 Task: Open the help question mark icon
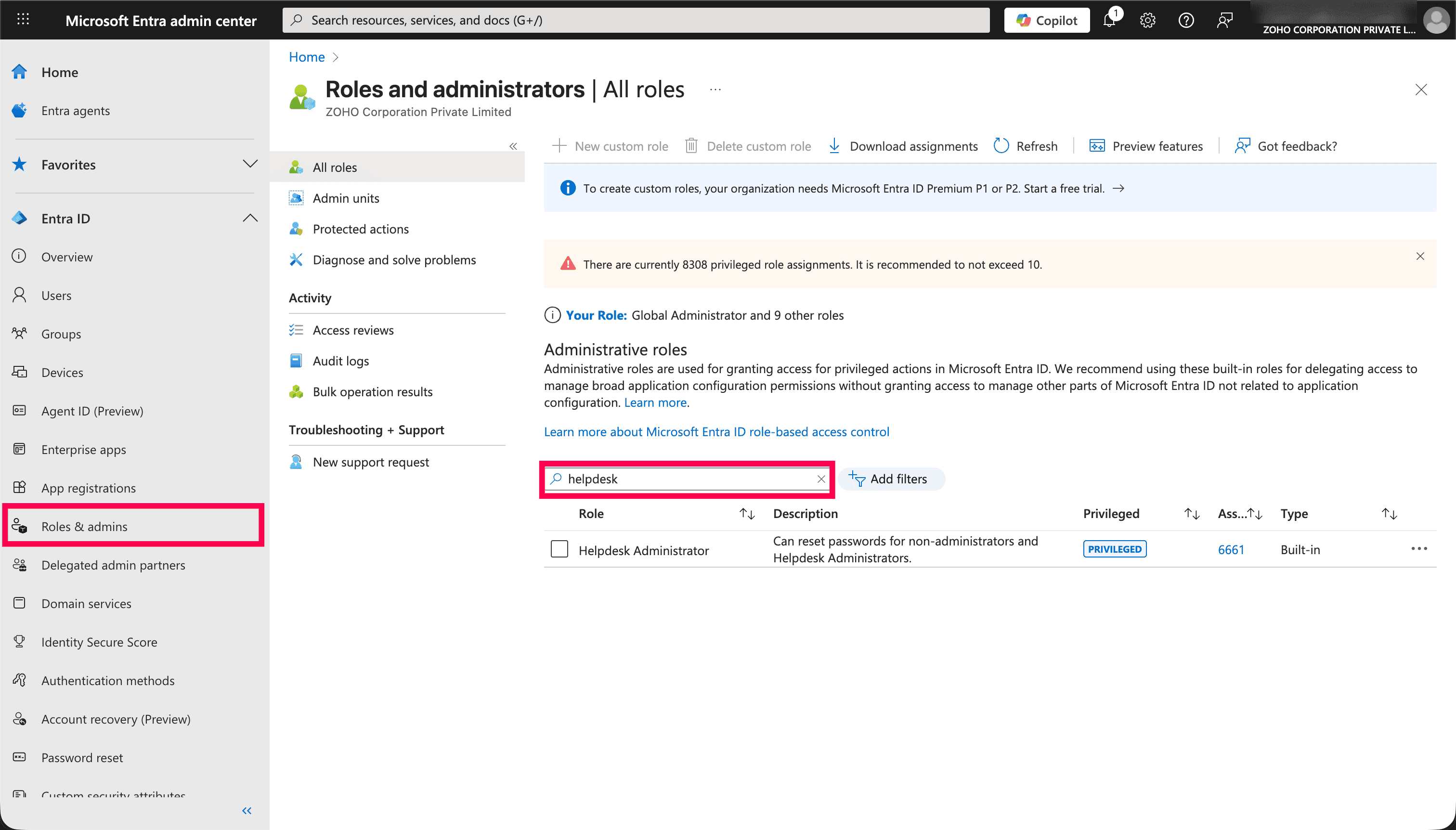(1186, 20)
